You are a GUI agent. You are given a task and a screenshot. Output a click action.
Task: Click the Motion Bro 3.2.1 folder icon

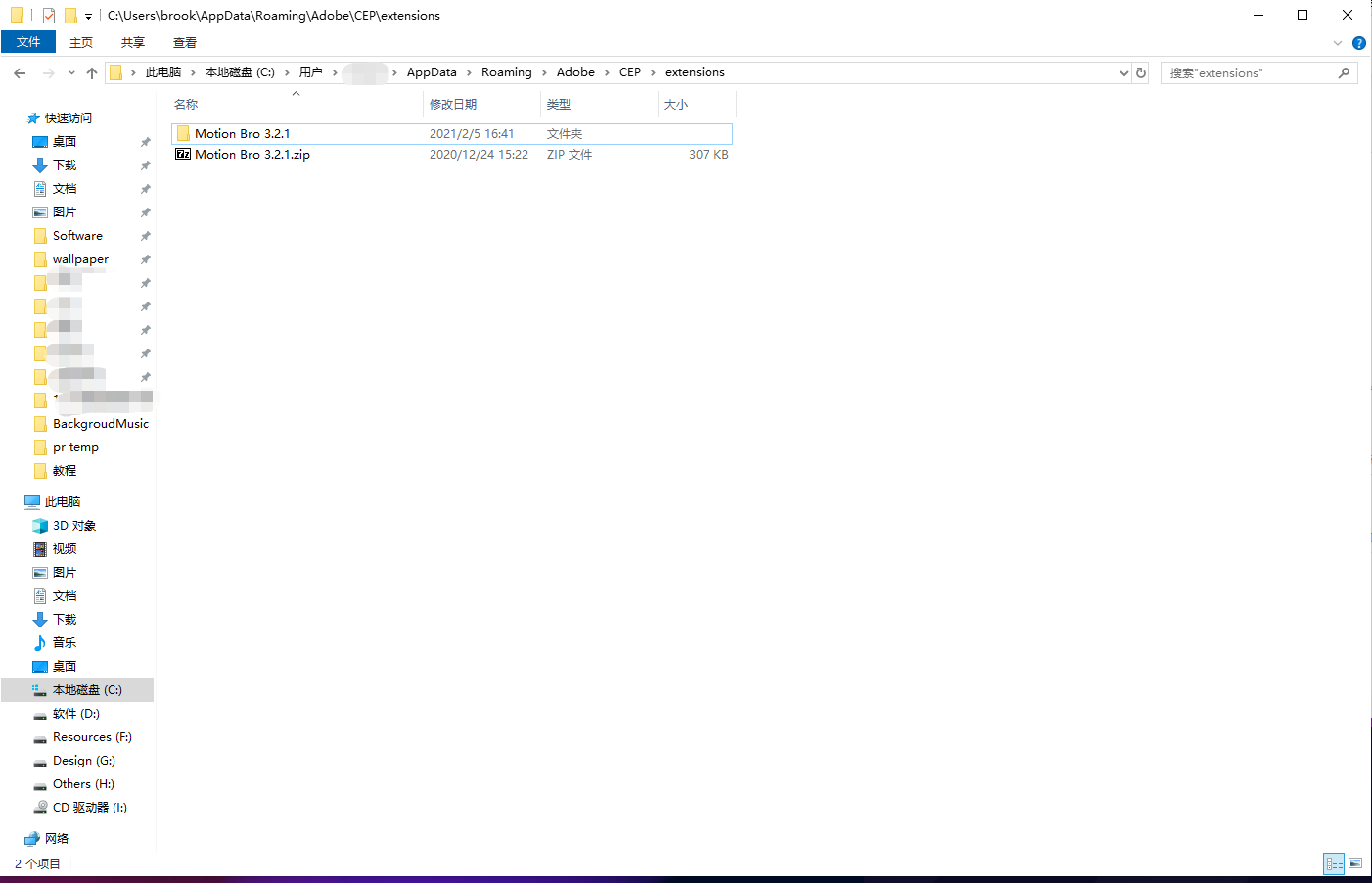183,134
